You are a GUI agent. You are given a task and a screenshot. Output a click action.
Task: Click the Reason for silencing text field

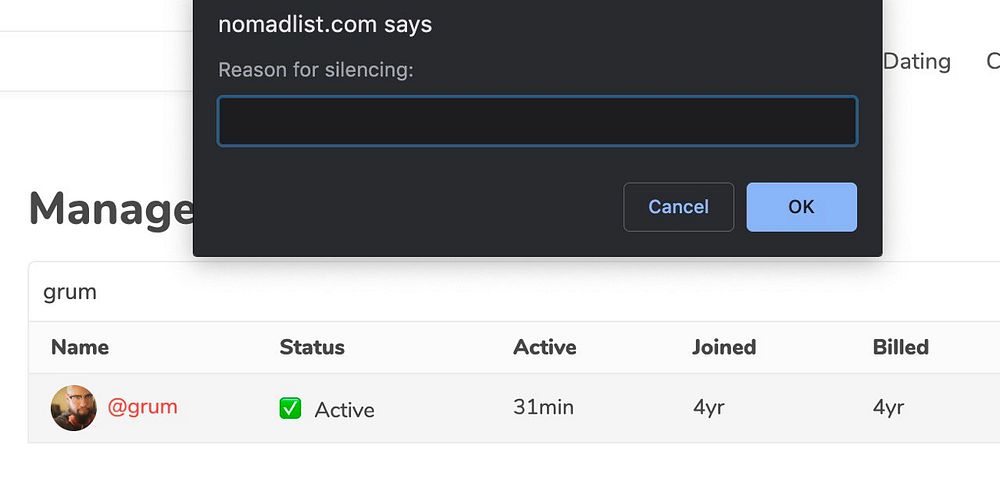(x=537, y=121)
